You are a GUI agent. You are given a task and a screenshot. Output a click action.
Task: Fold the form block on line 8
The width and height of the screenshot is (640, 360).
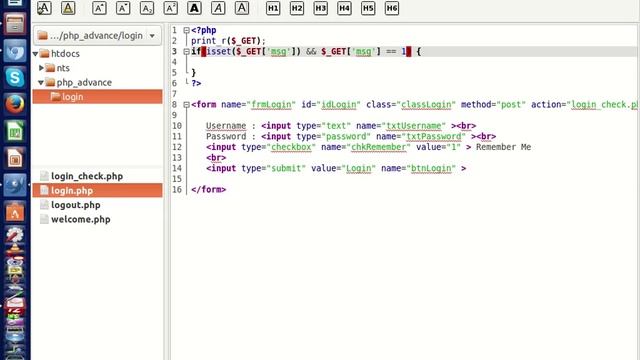click(186, 104)
